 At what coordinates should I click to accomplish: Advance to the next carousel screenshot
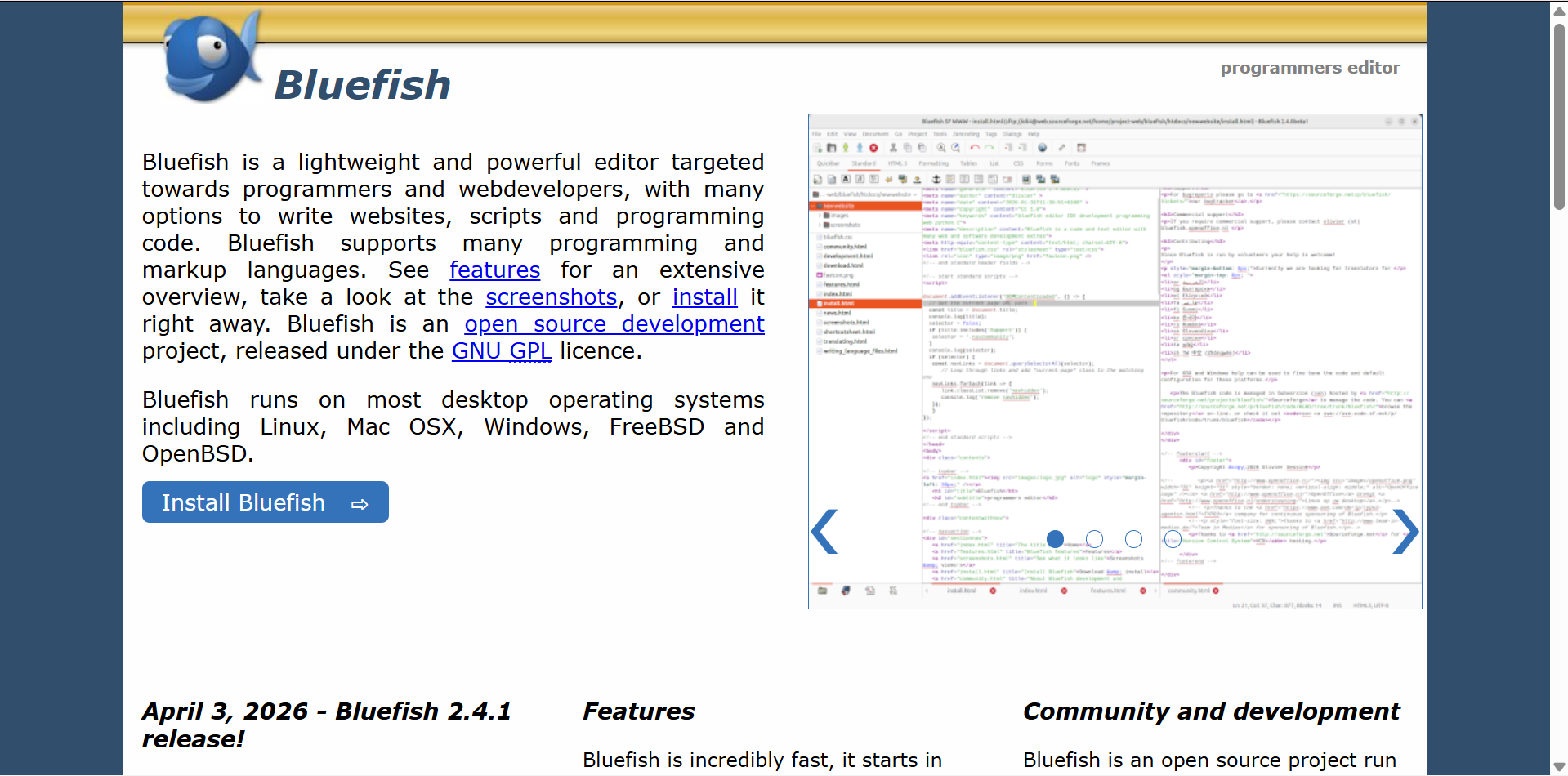point(1405,532)
